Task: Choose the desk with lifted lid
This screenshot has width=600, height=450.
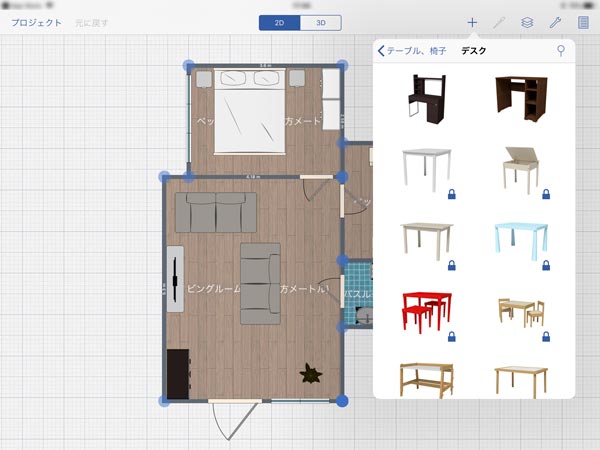Action: [x=522, y=165]
